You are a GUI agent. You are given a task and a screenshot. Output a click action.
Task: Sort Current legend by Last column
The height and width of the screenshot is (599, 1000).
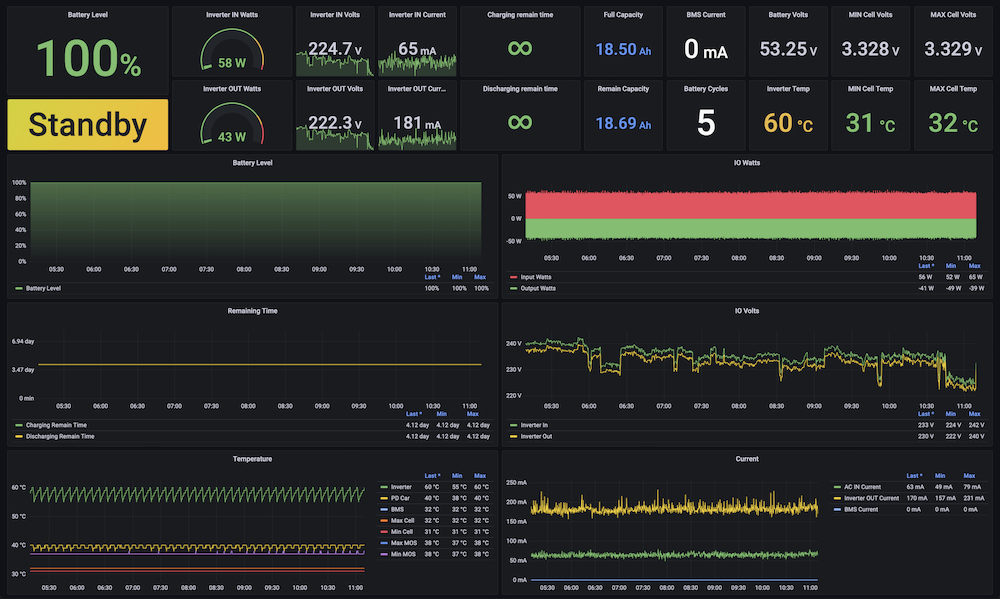(x=914, y=476)
